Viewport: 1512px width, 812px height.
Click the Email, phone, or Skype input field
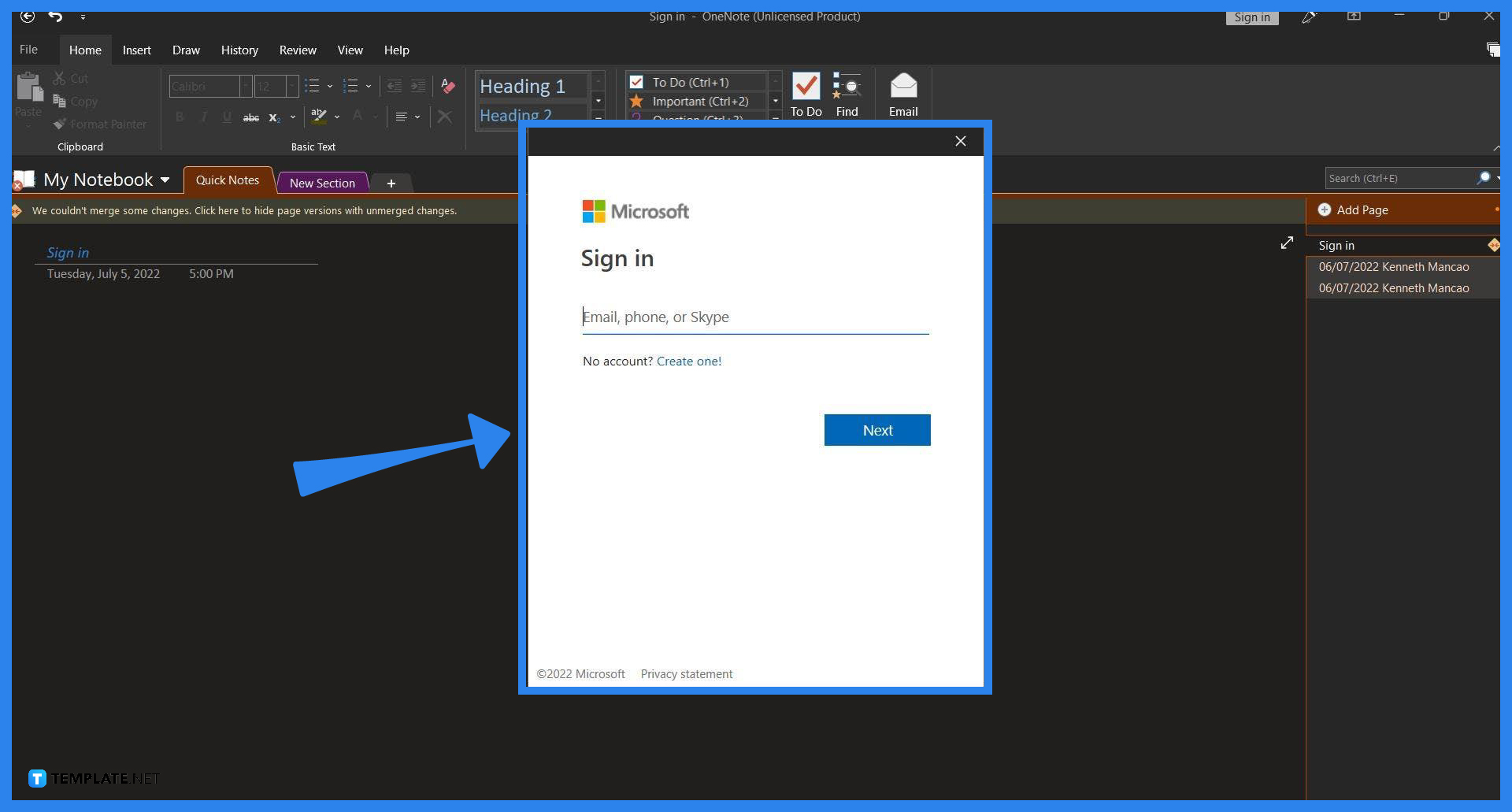pyautogui.click(x=754, y=317)
